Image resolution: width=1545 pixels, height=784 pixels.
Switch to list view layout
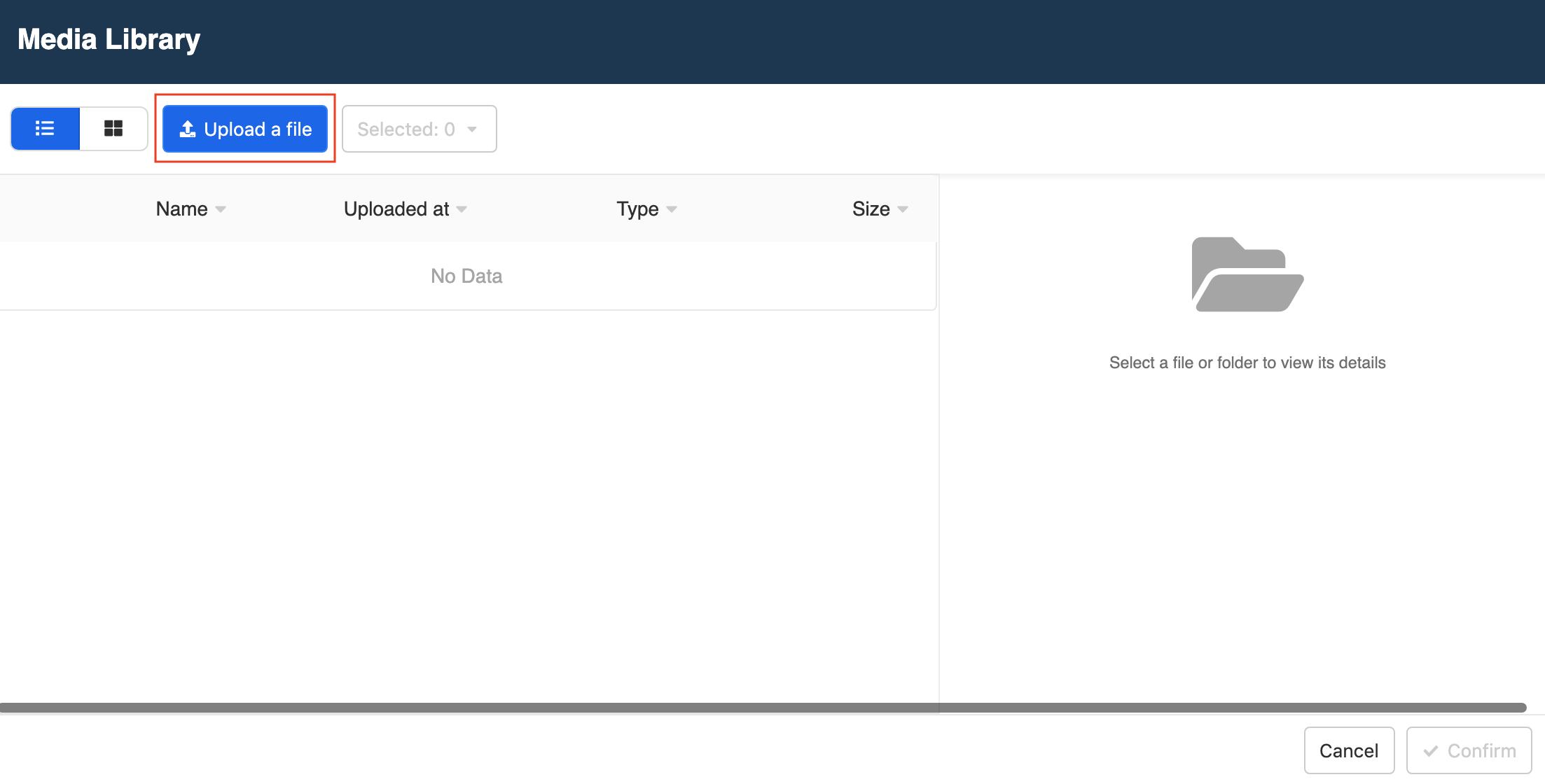pyautogui.click(x=45, y=129)
